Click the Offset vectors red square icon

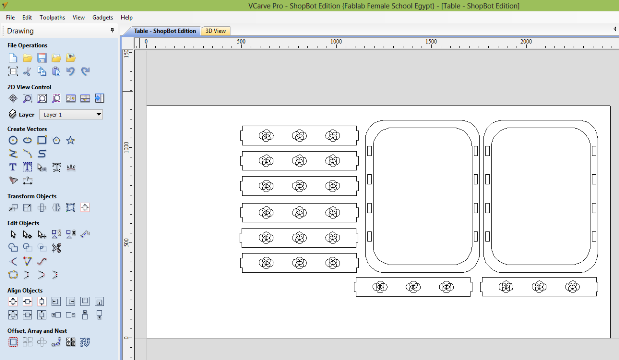point(13,342)
